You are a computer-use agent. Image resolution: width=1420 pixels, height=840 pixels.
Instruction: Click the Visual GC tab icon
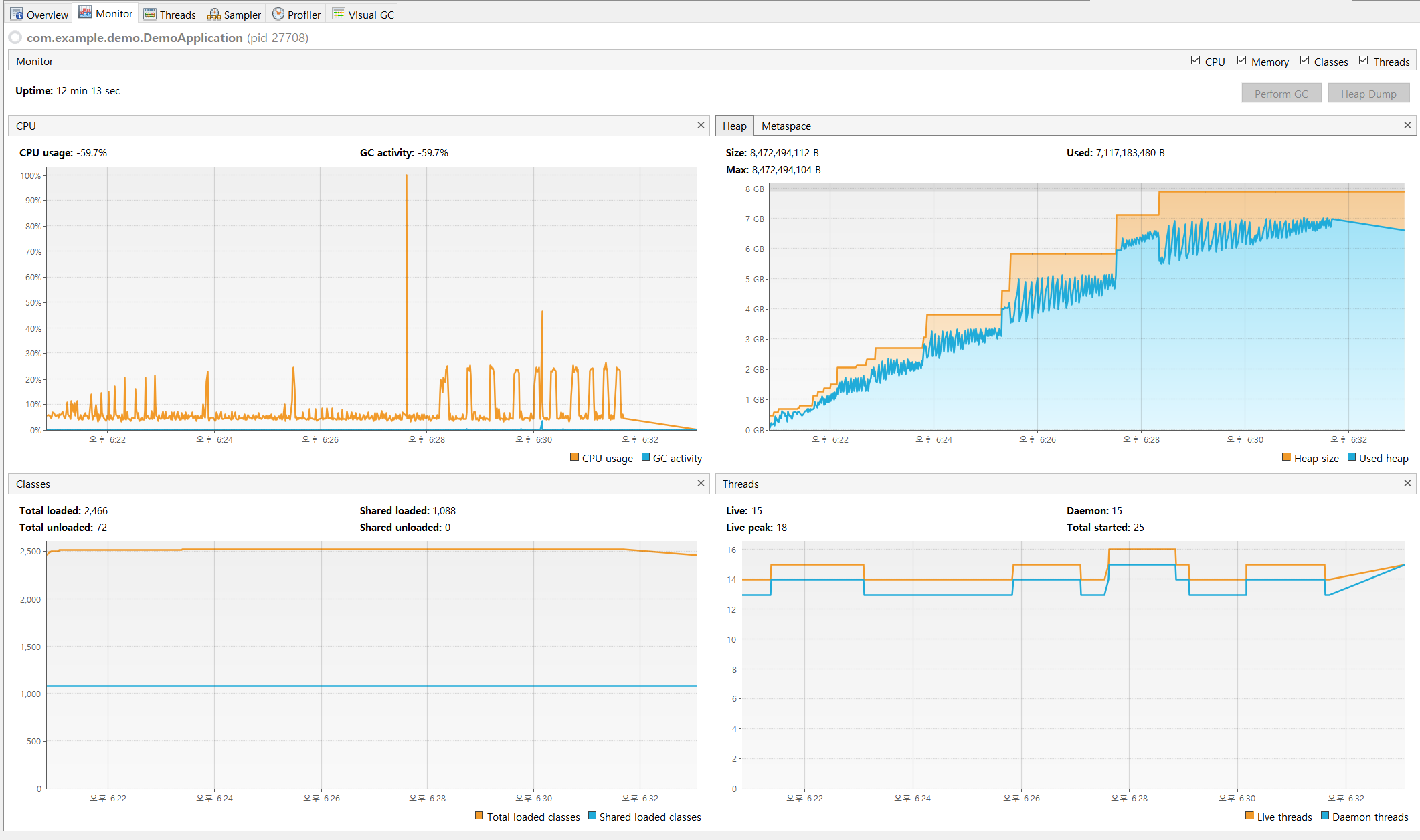click(x=339, y=14)
